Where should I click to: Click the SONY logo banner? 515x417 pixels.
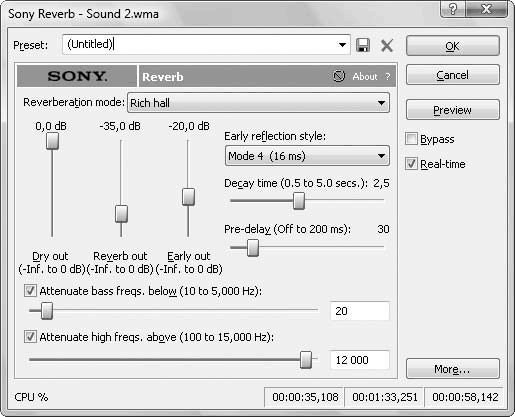coord(77,76)
